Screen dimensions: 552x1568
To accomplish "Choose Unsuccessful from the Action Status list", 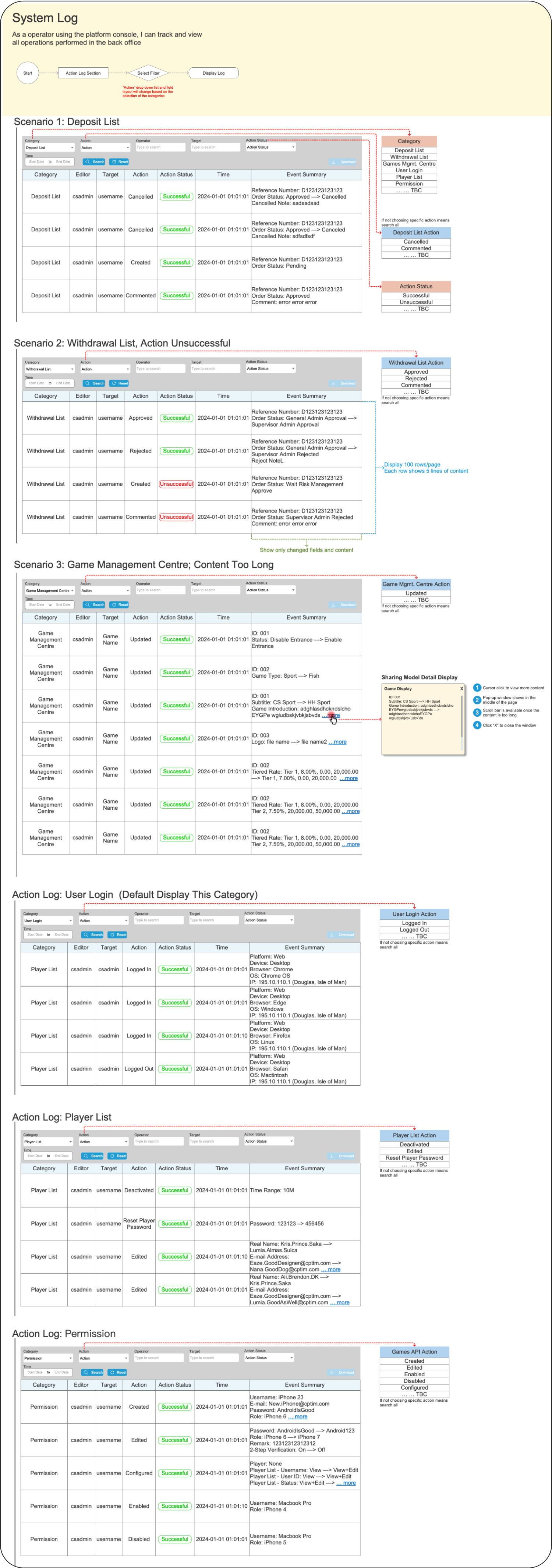I will [x=416, y=302].
